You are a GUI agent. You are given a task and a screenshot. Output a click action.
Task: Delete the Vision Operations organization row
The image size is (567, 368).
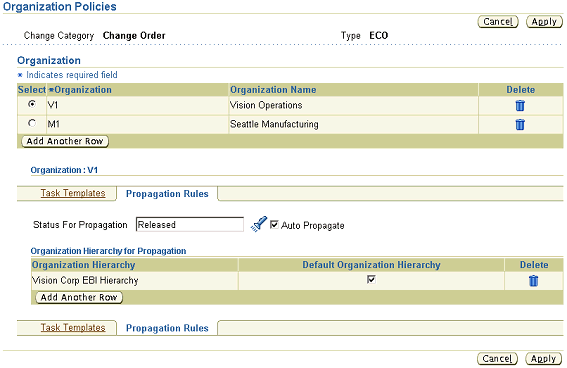click(520, 106)
